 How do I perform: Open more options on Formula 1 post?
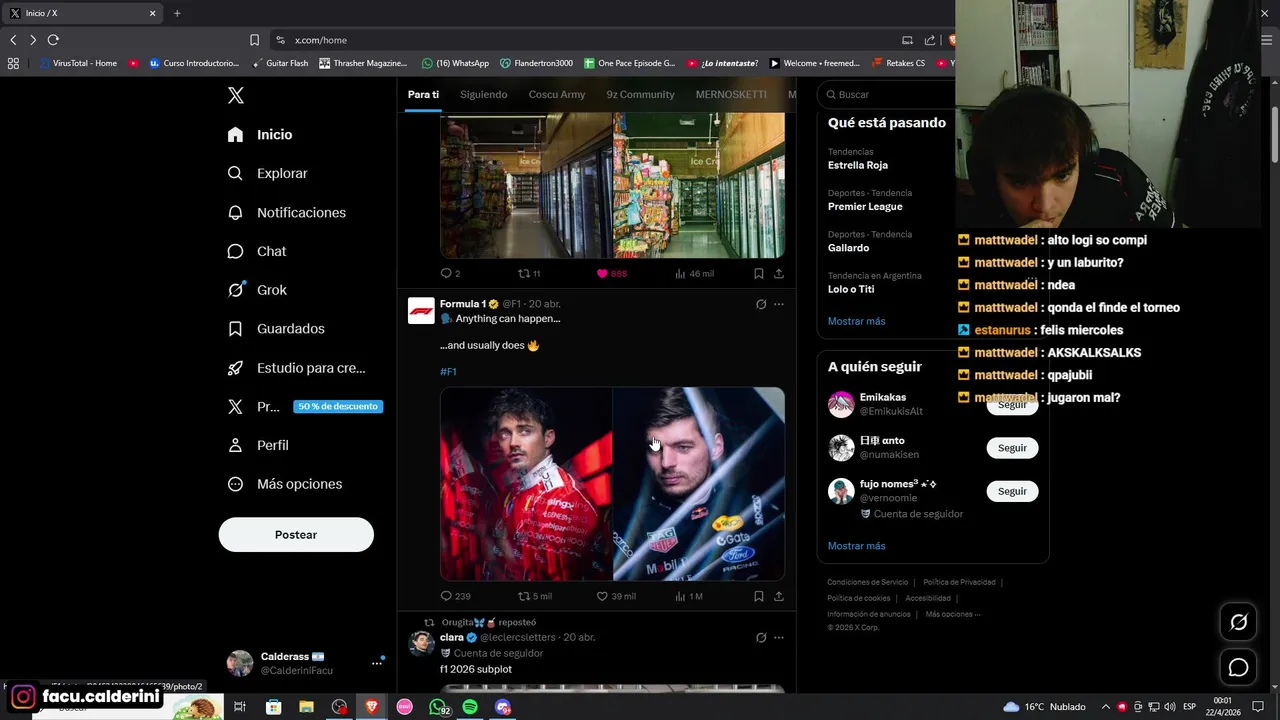click(x=779, y=304)
